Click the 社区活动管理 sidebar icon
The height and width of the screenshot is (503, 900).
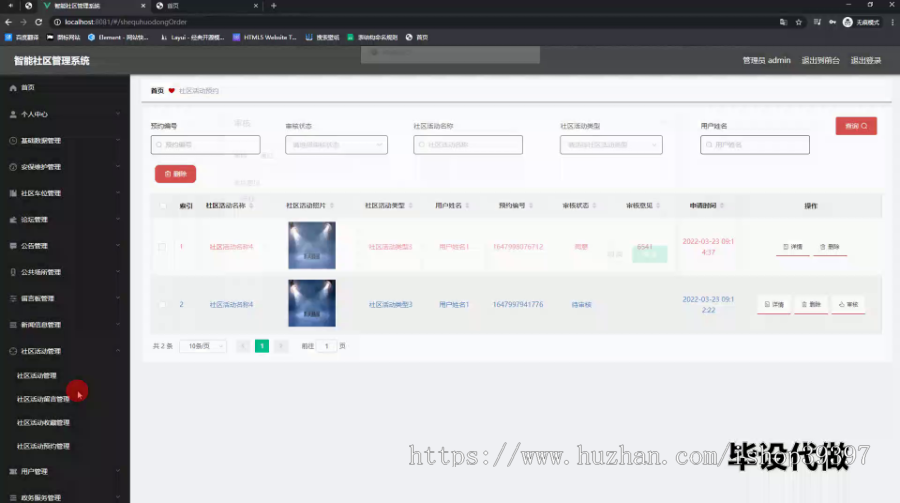click(x=13, y=351)
